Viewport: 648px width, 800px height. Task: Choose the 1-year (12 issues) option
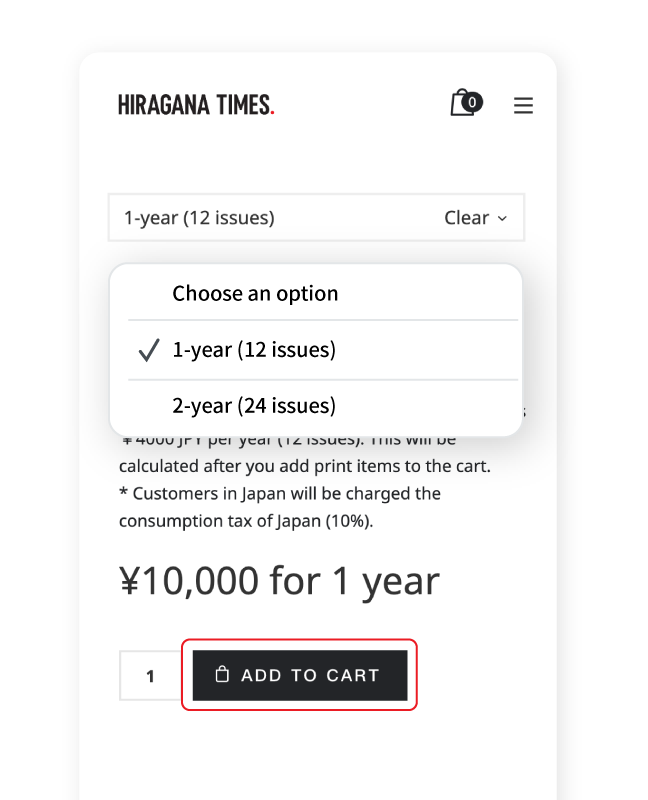click(254, 350)
